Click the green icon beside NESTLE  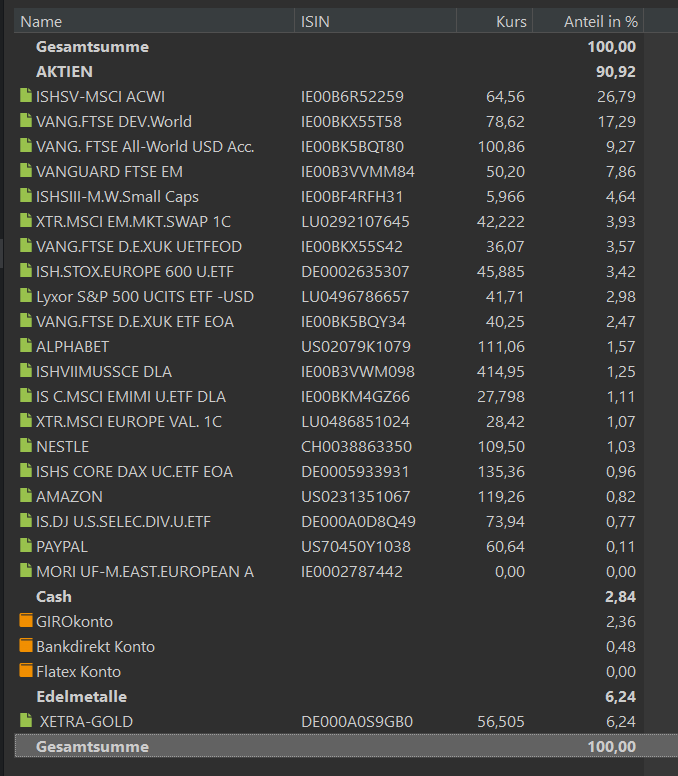click(x=26, y=445)
